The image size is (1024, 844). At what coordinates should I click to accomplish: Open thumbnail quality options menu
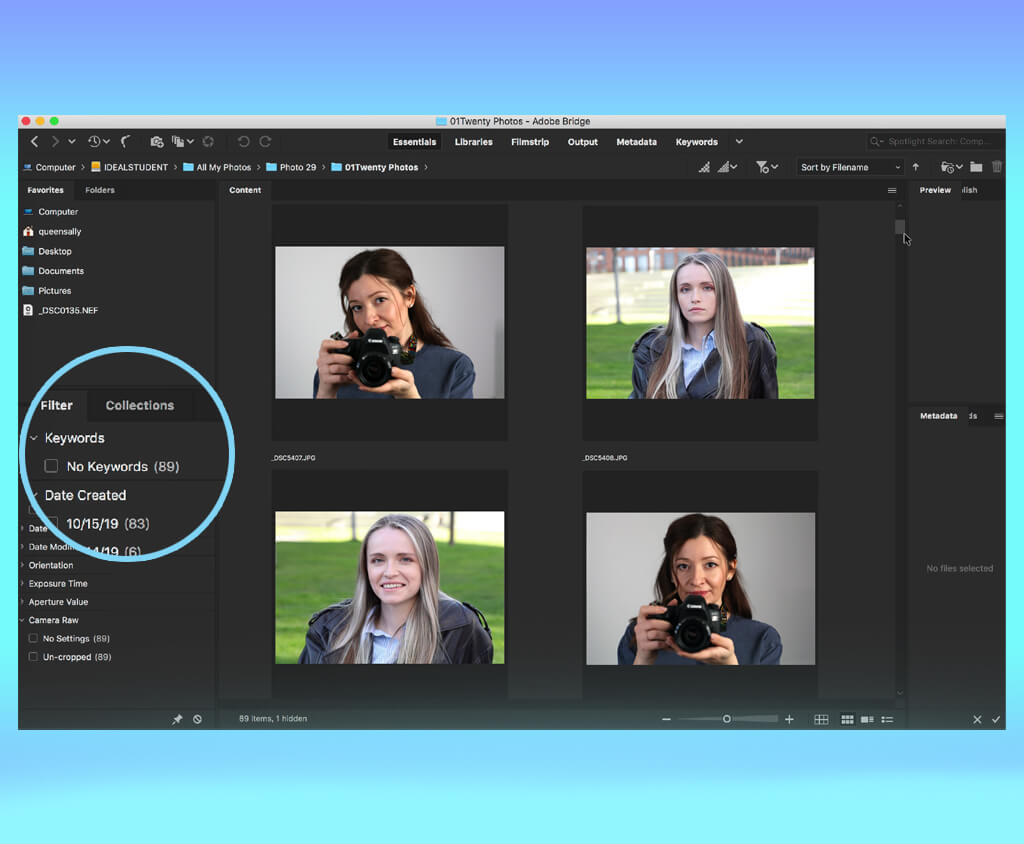(x=728, y=167)
